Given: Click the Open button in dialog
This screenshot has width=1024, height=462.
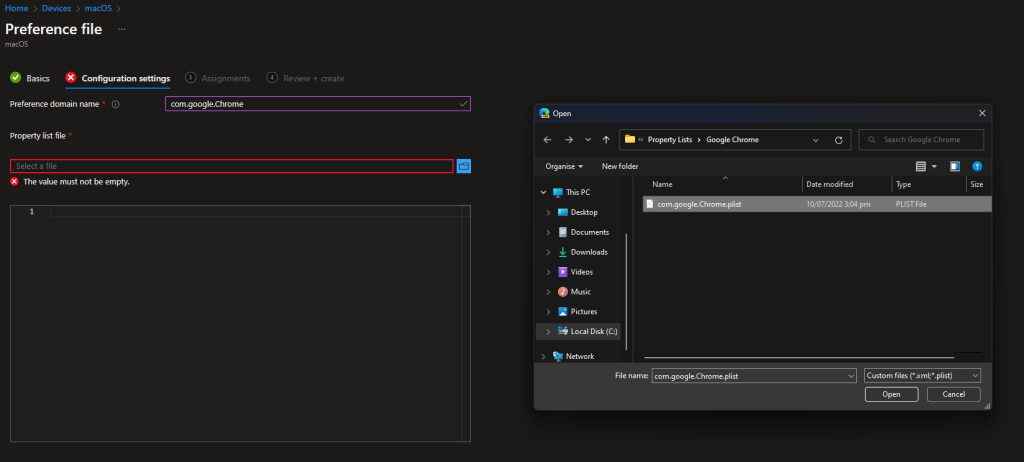Looking at the screenshot, I should coord(891,394).
